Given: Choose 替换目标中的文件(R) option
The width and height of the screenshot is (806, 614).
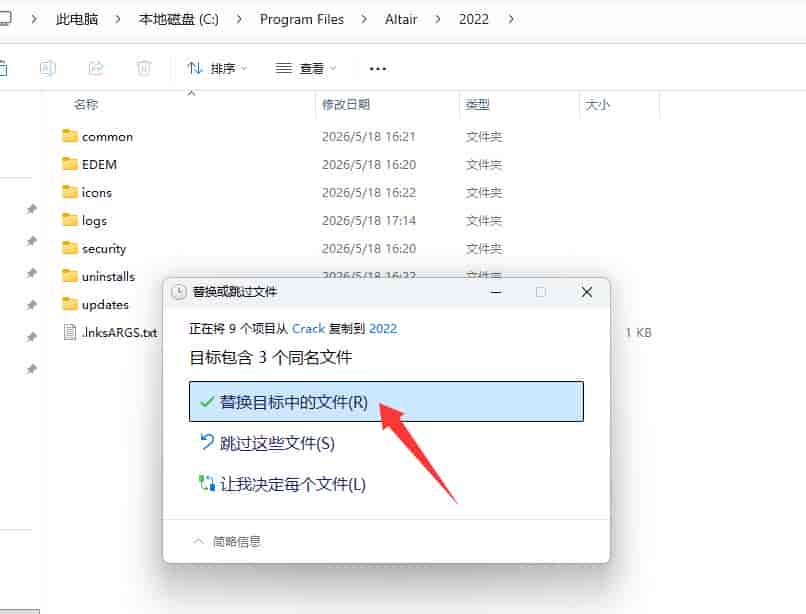Looking at the screenshot, I should (x=386, y=402).
